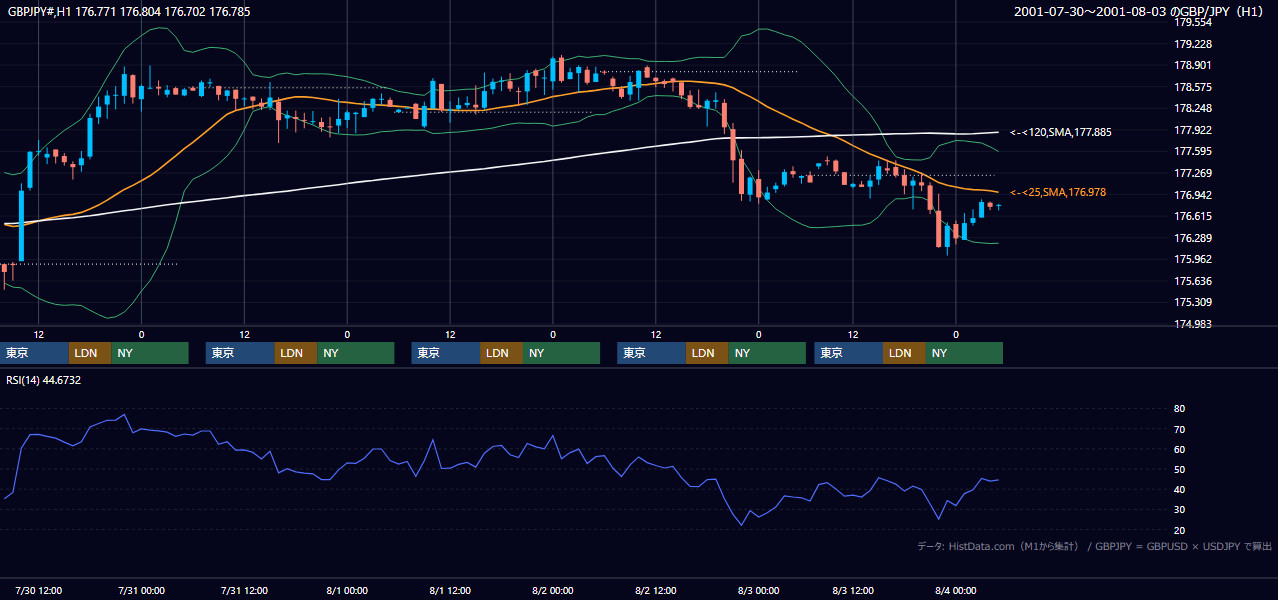This screenshot has height=600, width=1278.
Task: Click price axis label 176.289
Action: (x=1192, y=238)
